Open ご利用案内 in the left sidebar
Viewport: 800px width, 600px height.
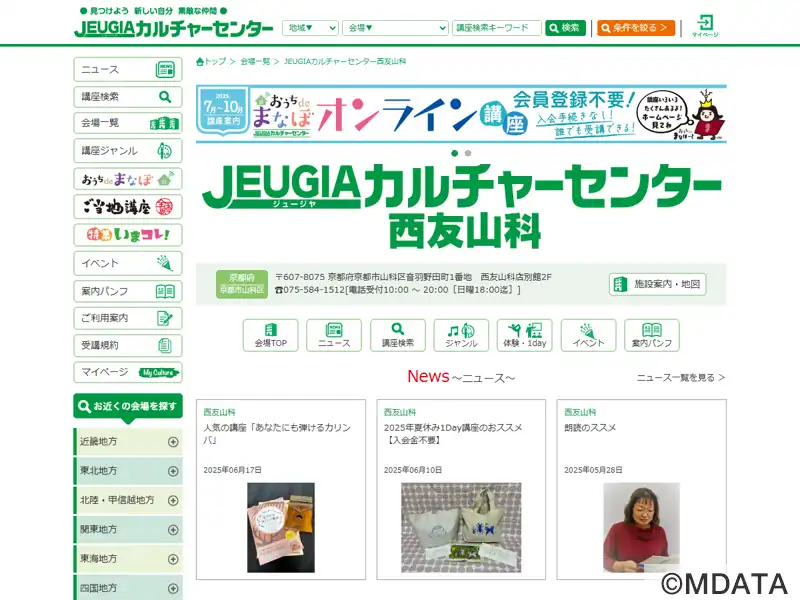(128, 318)
